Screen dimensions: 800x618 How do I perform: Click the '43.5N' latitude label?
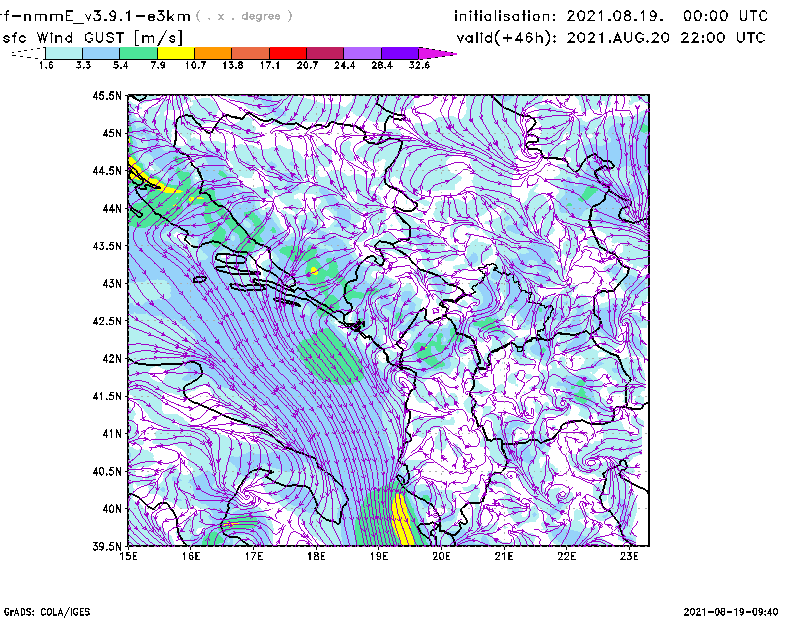107,245
